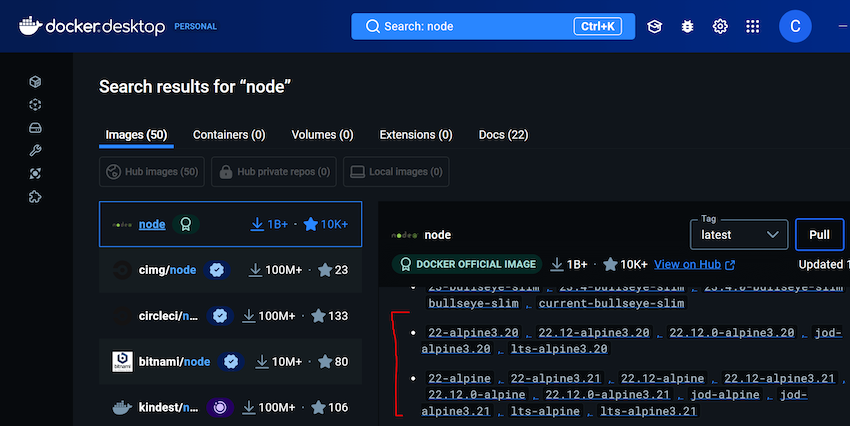Open Settings gear icon
Screen dimensions: 850x426
[720, 26]
